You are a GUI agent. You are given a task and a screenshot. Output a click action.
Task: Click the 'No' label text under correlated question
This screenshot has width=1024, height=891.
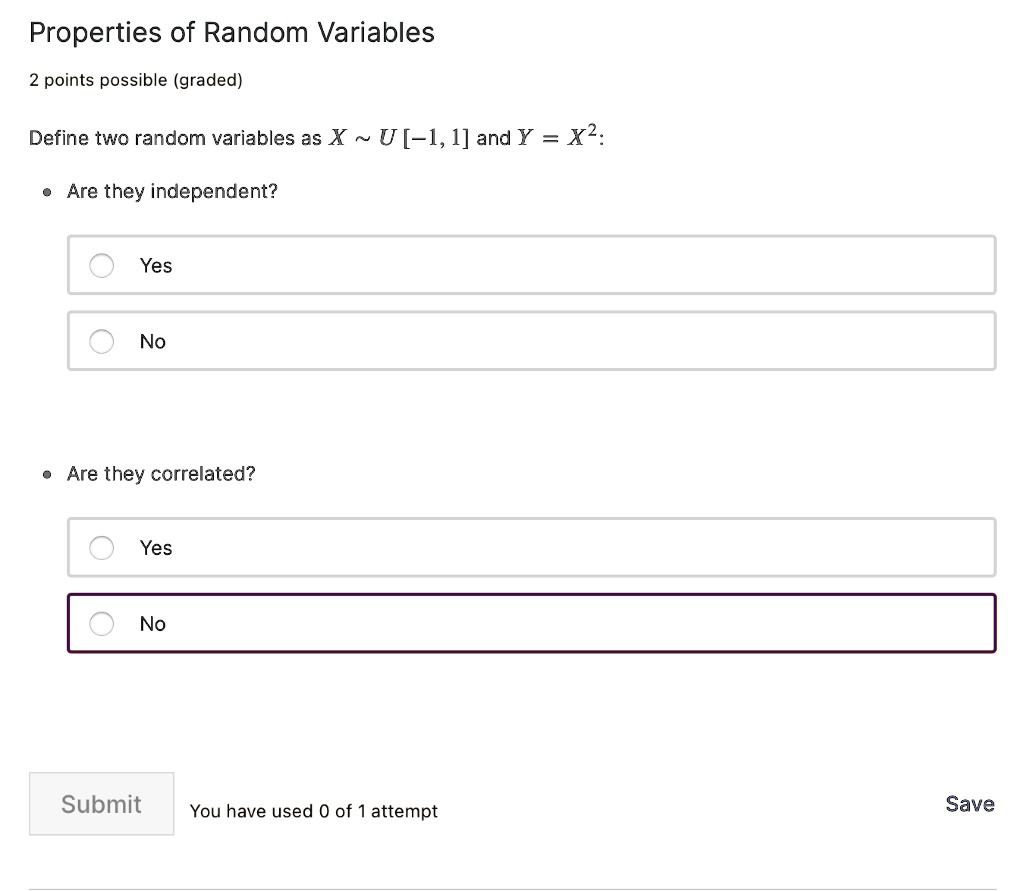[153, 624]
